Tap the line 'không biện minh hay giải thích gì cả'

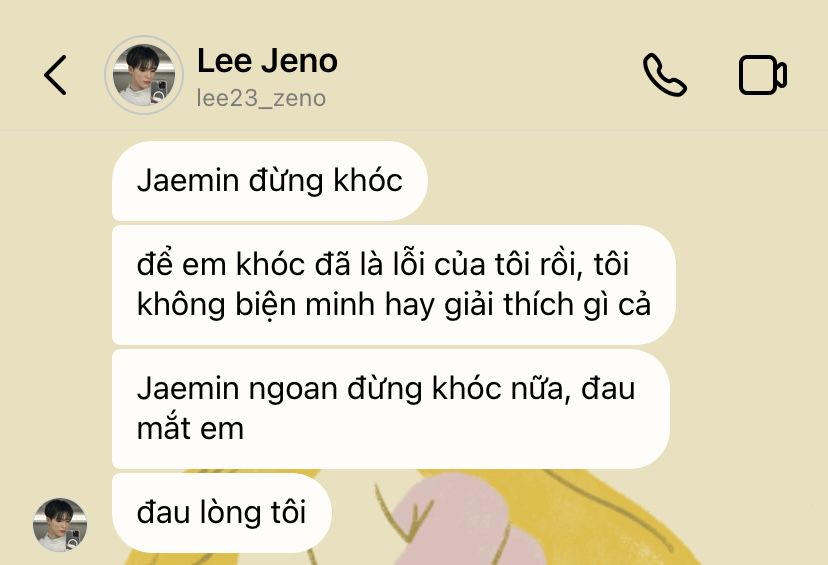(x=394, y=305)
